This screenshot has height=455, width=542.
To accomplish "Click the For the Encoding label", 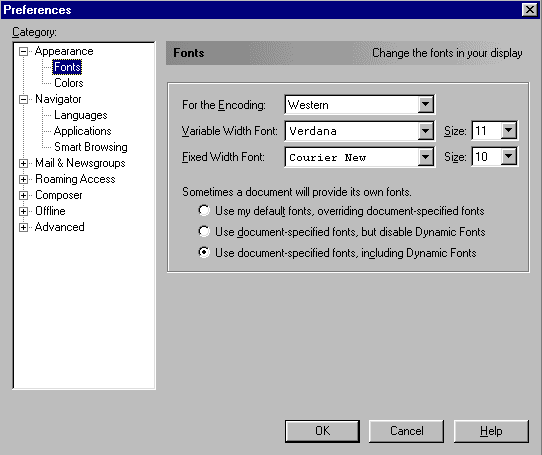I will pyautogui.click(x=224, y=105).
